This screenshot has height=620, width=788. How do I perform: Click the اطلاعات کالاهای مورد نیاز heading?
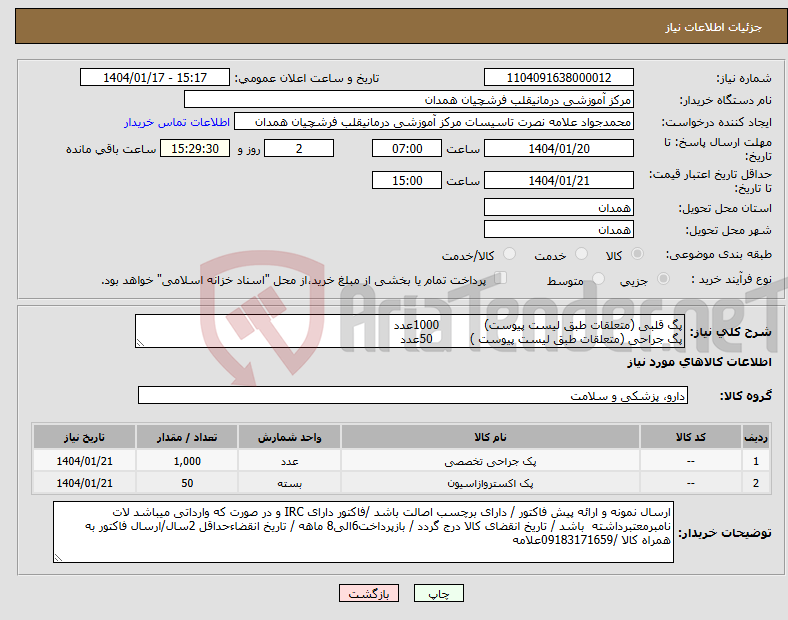(699, 362)
